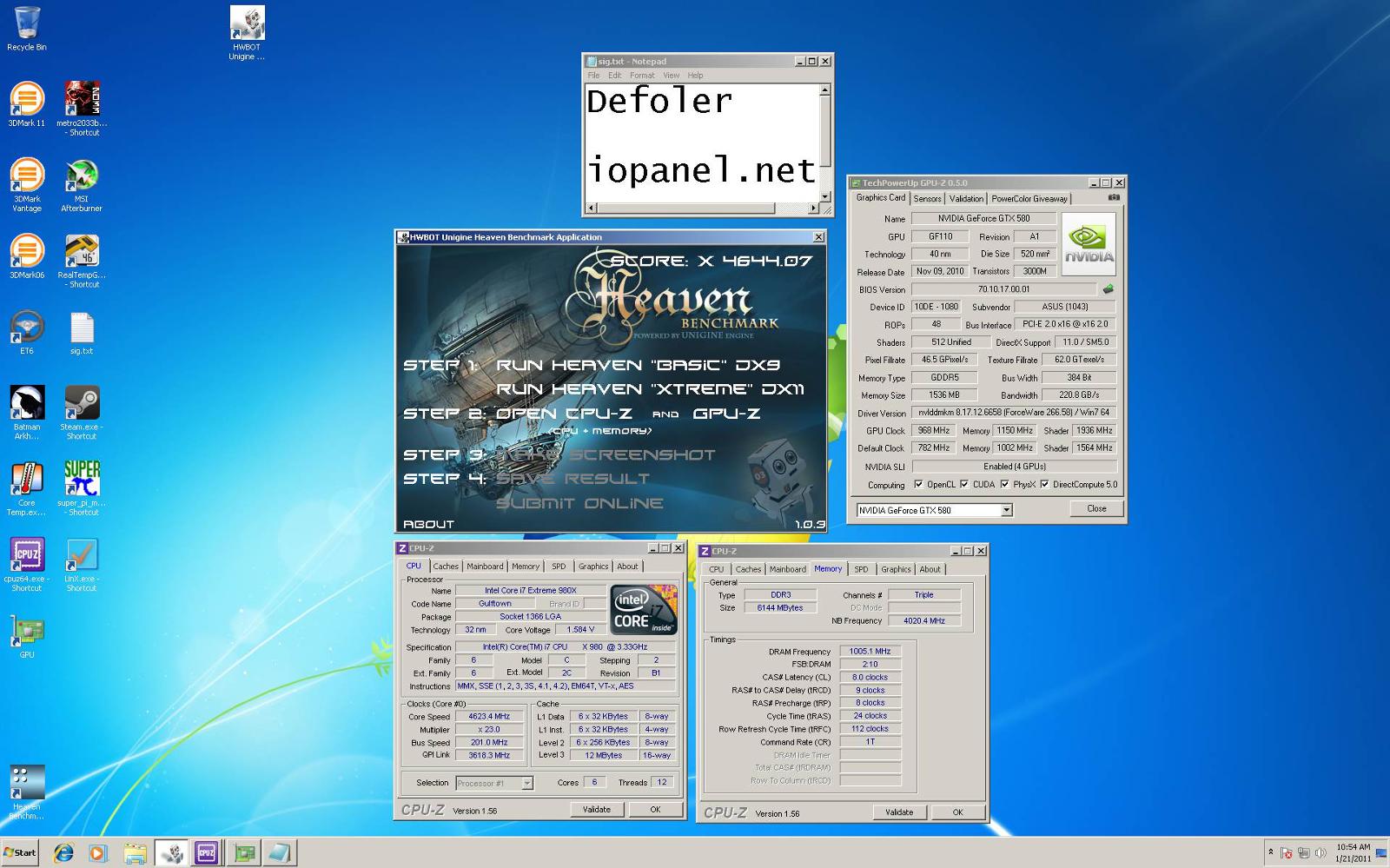Click Validate in left CPU-Z window
The width and height of the screenshot is (1390, 868).
click(x=596, y=809)
